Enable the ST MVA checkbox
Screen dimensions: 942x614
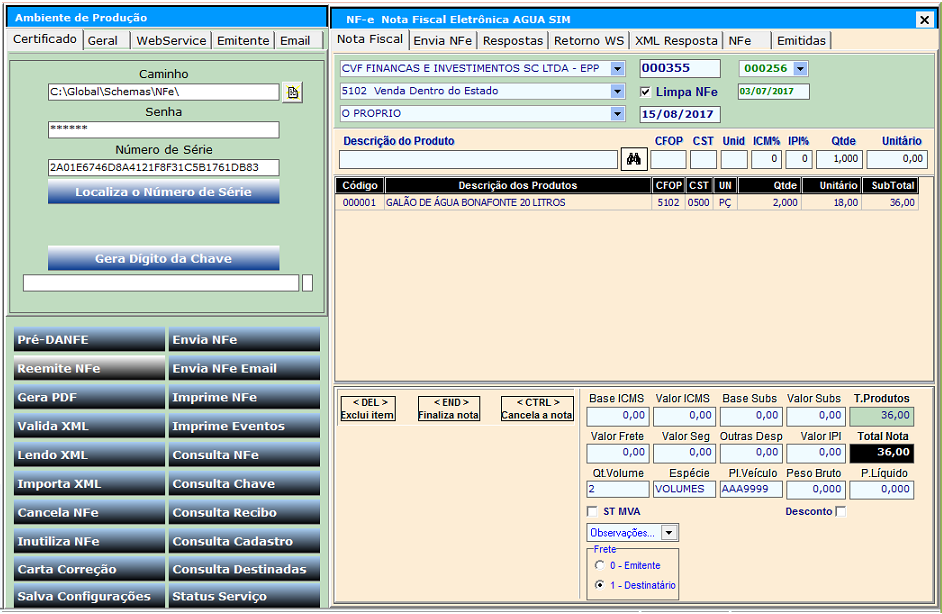coord(592,511)
